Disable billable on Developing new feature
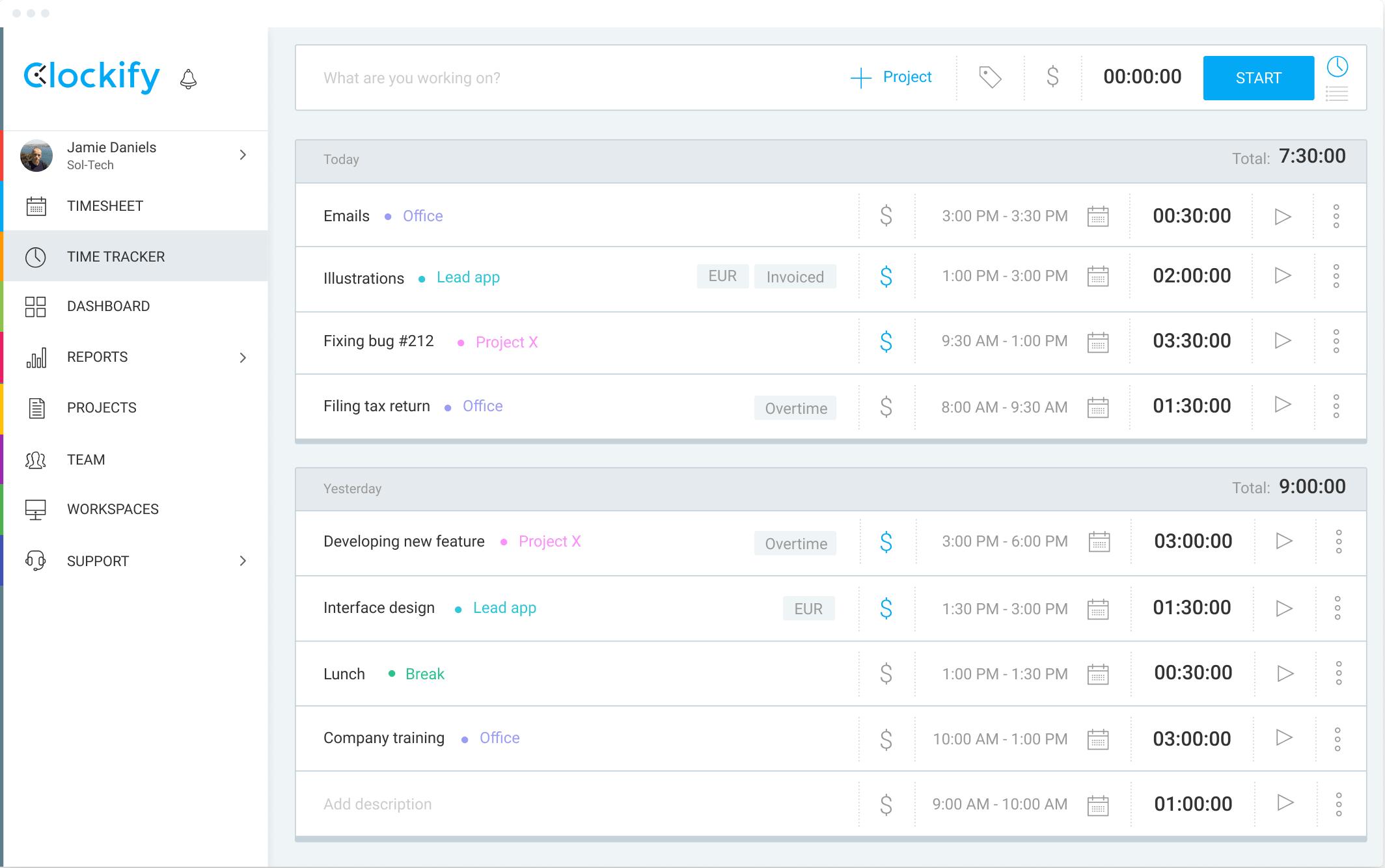 (x=886, y=541)
